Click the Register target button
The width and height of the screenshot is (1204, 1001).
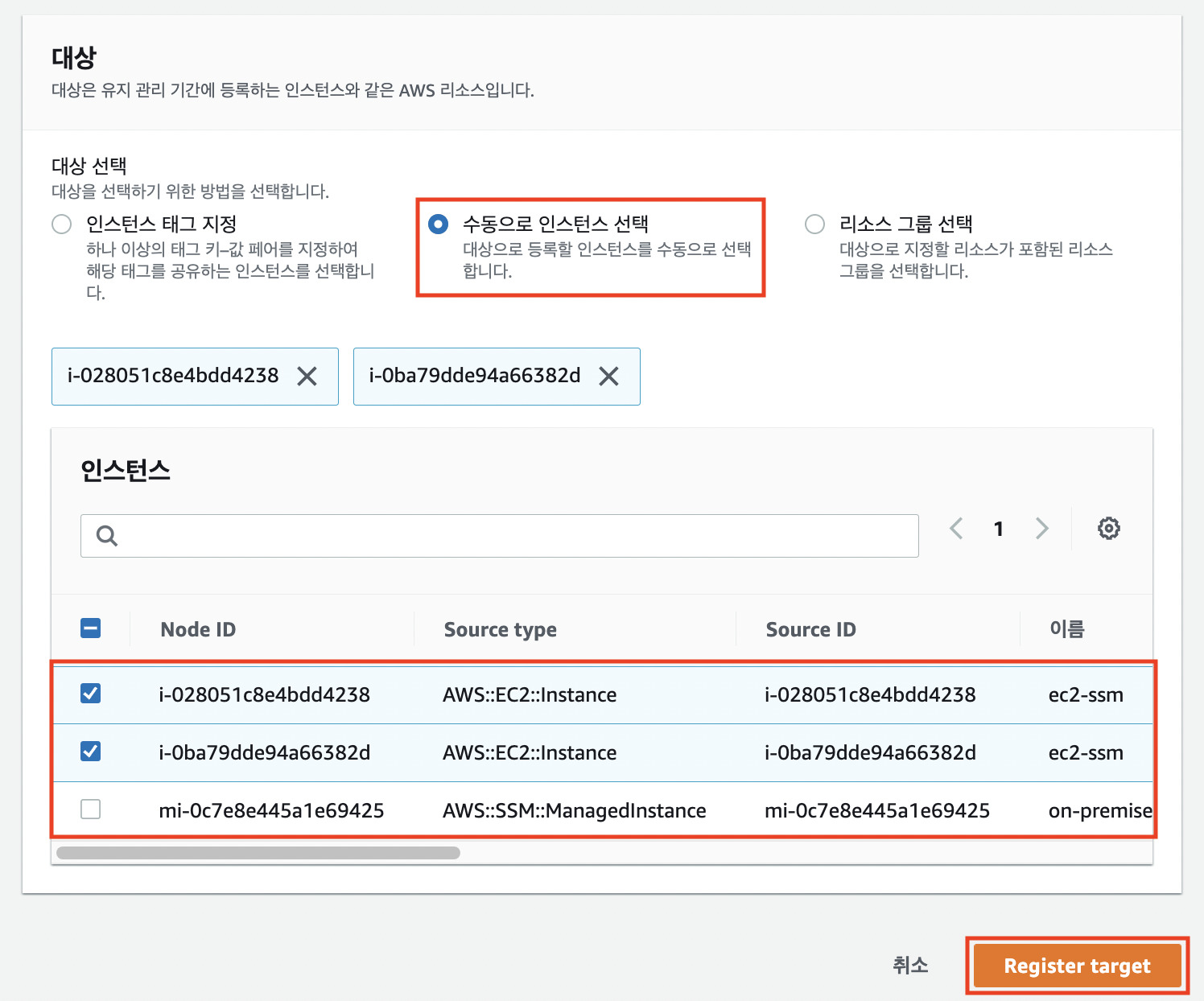1076,966
